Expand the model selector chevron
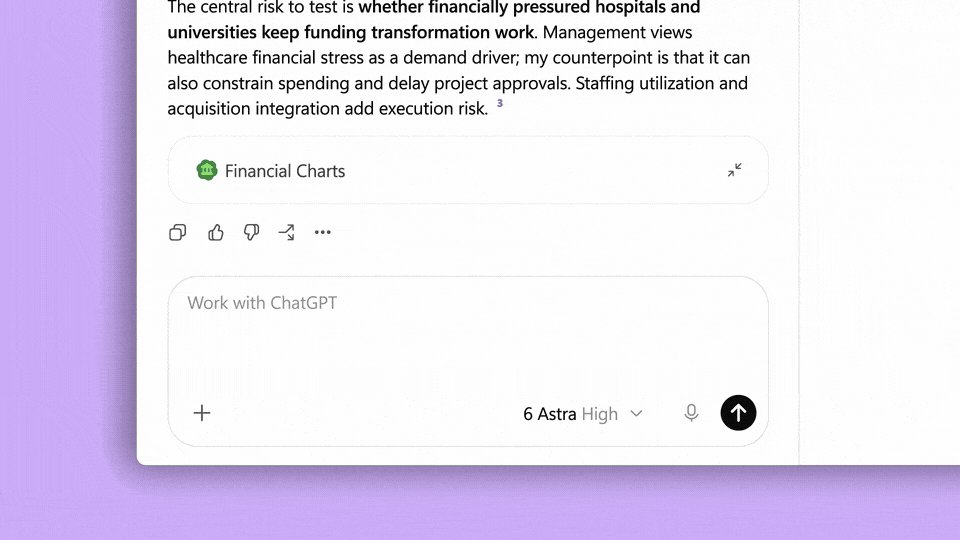The image size is (960, 540). point(637,414)
